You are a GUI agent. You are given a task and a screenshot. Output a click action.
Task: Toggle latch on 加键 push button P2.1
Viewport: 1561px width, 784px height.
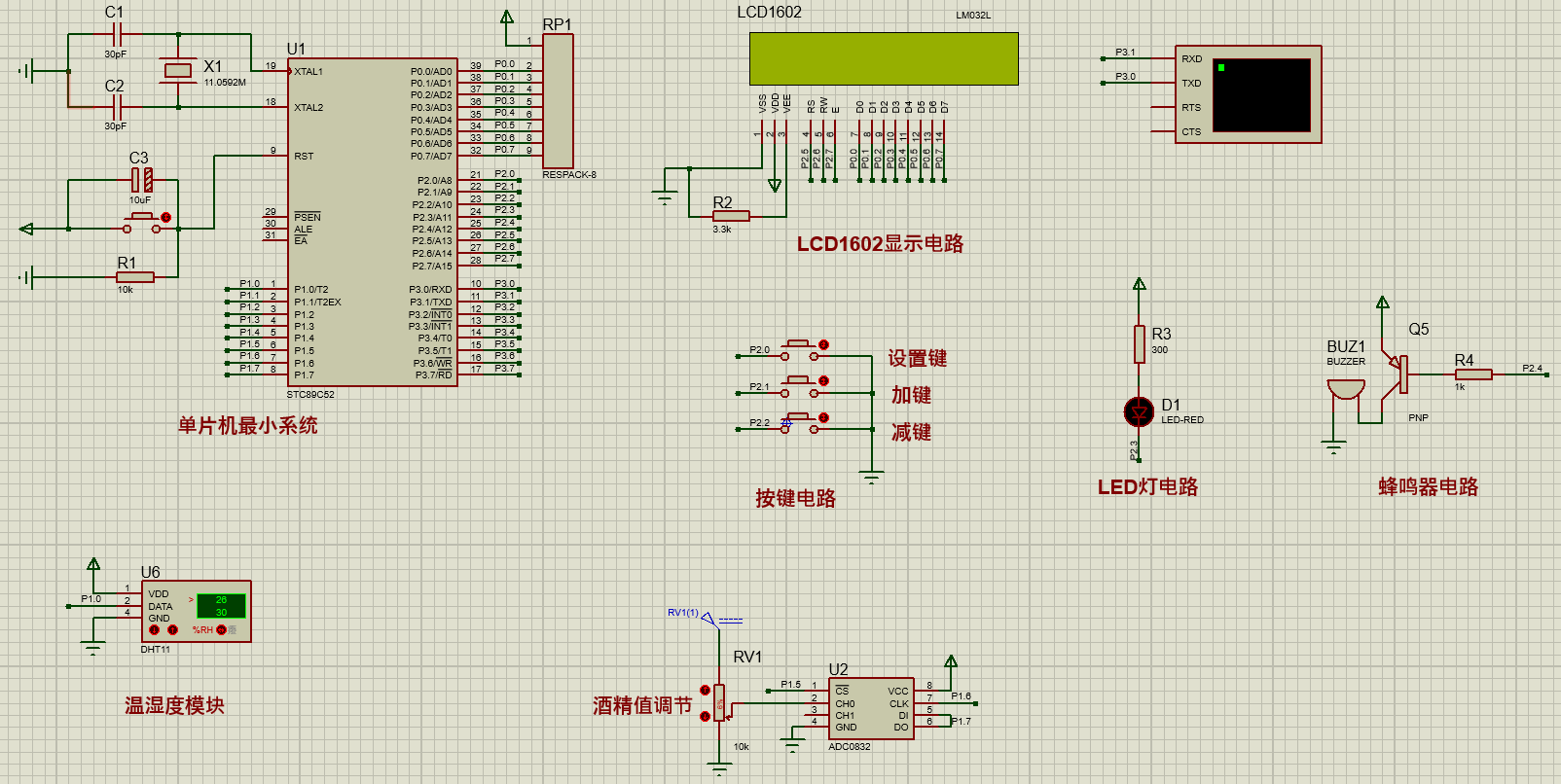point(823,381)
